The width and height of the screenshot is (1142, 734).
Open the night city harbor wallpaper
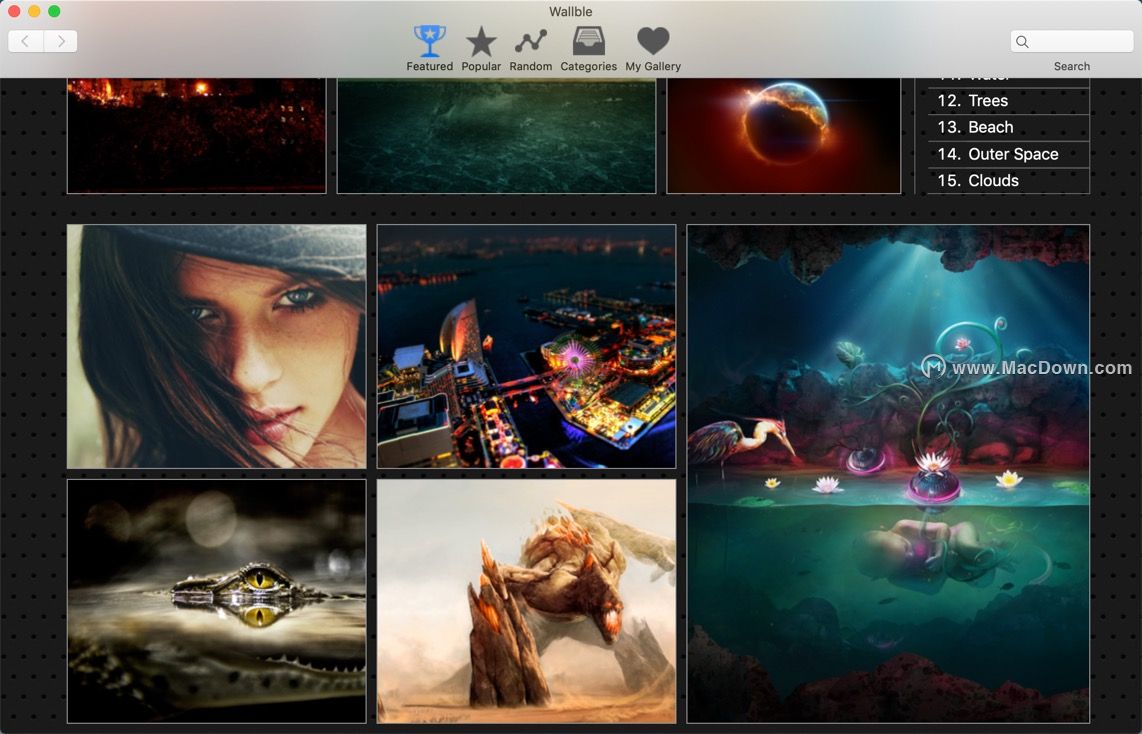pyautogui.click(x=526, y=346)
